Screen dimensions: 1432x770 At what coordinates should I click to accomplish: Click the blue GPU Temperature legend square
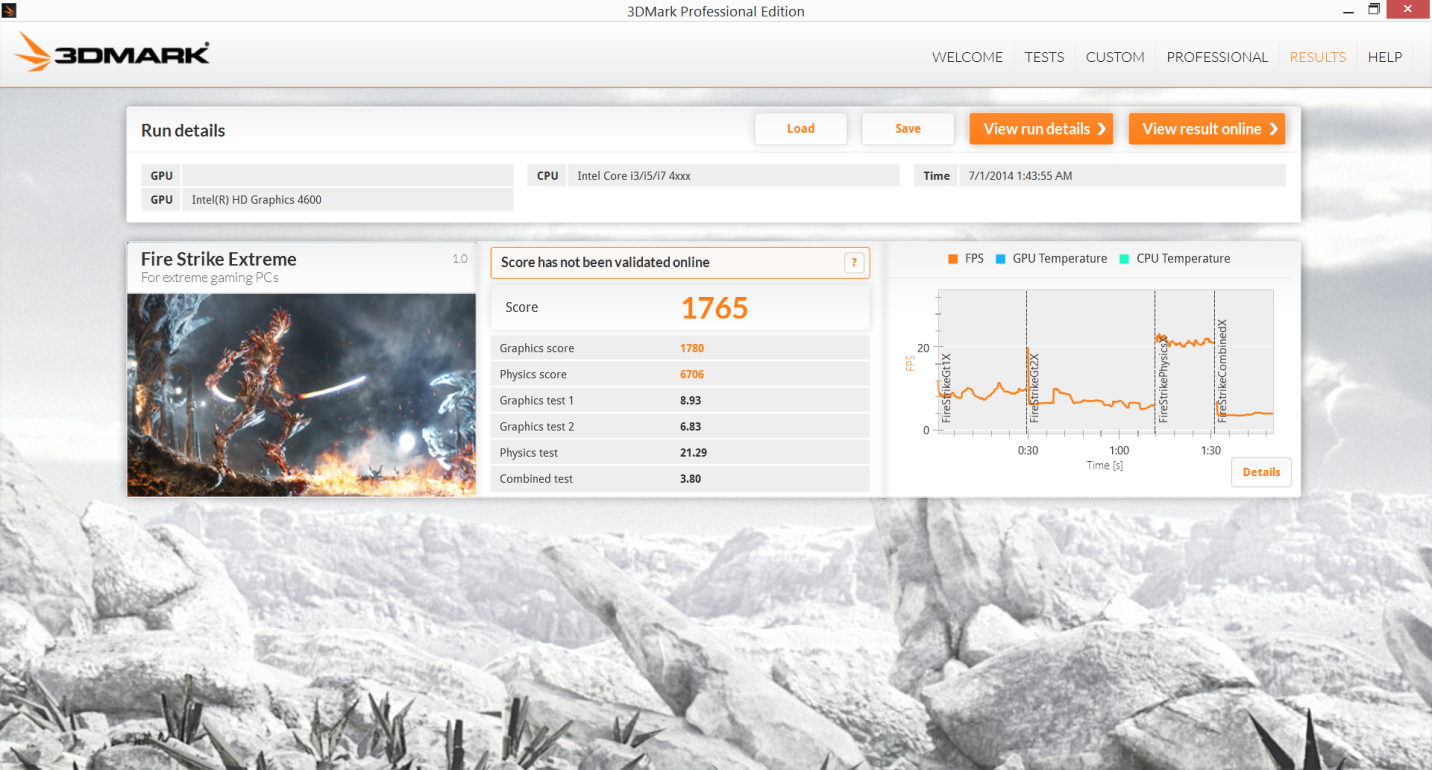[x=1001, y=259]
